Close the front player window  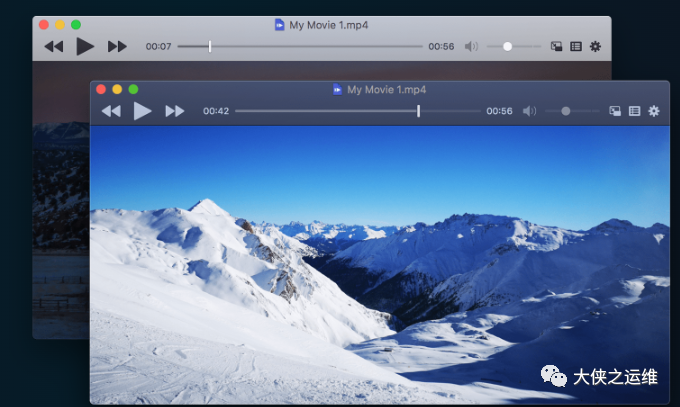[101, 89]
